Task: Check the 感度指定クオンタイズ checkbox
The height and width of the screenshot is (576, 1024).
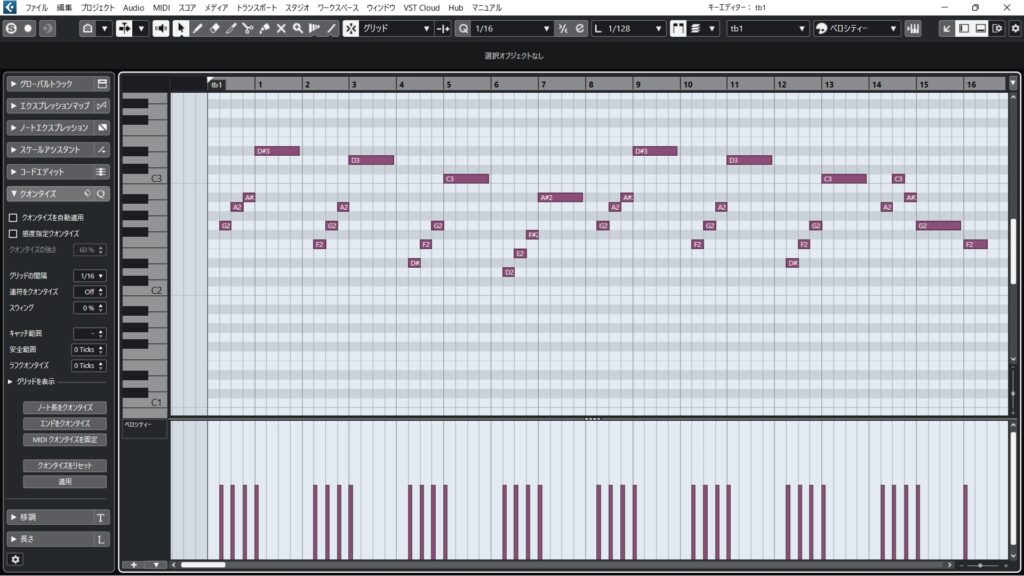Action: [13, 233]
